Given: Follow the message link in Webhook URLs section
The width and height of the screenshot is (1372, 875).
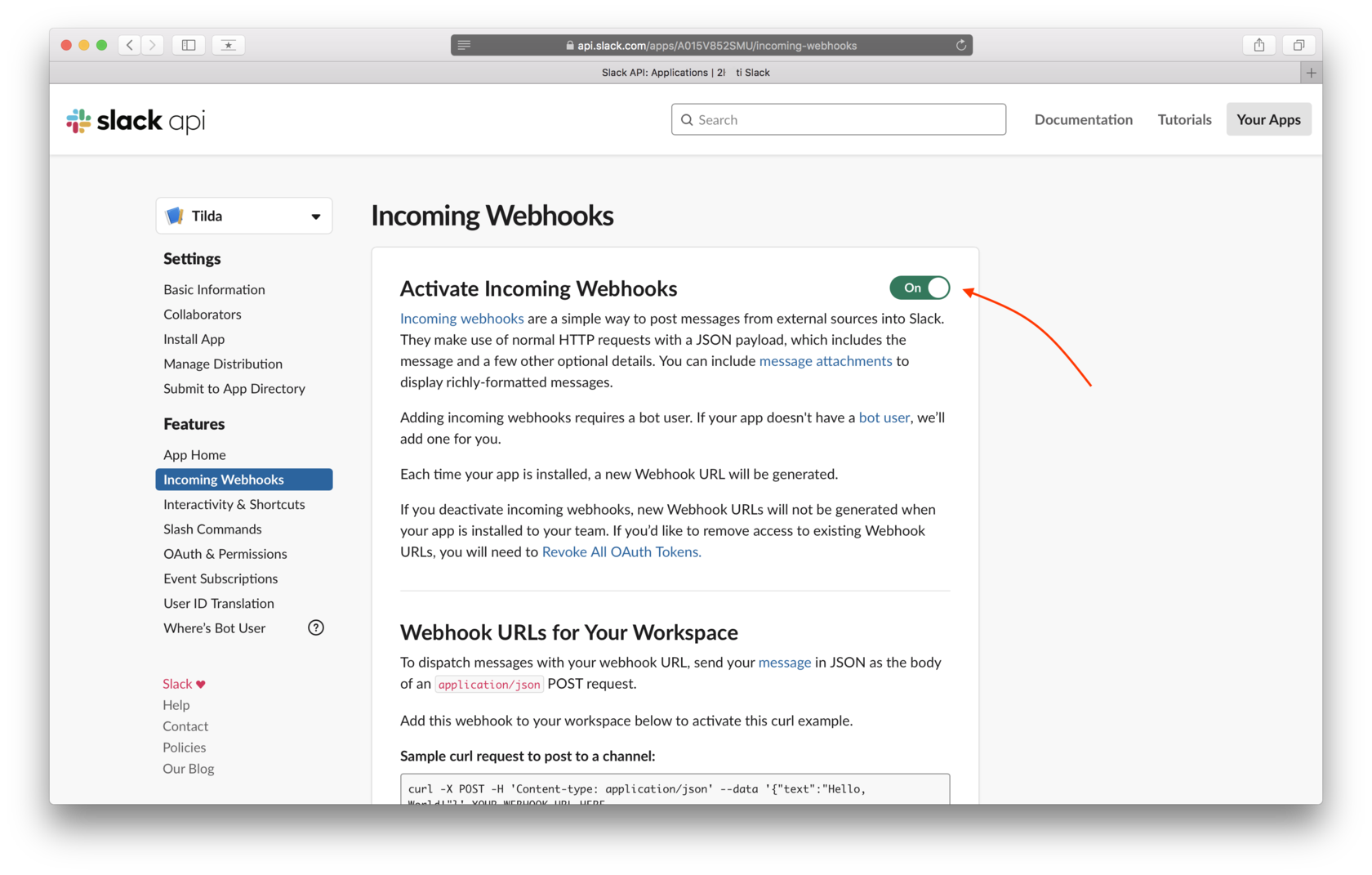Looking at the screenshot, I should pyautogui.click(x=784, y=663).
